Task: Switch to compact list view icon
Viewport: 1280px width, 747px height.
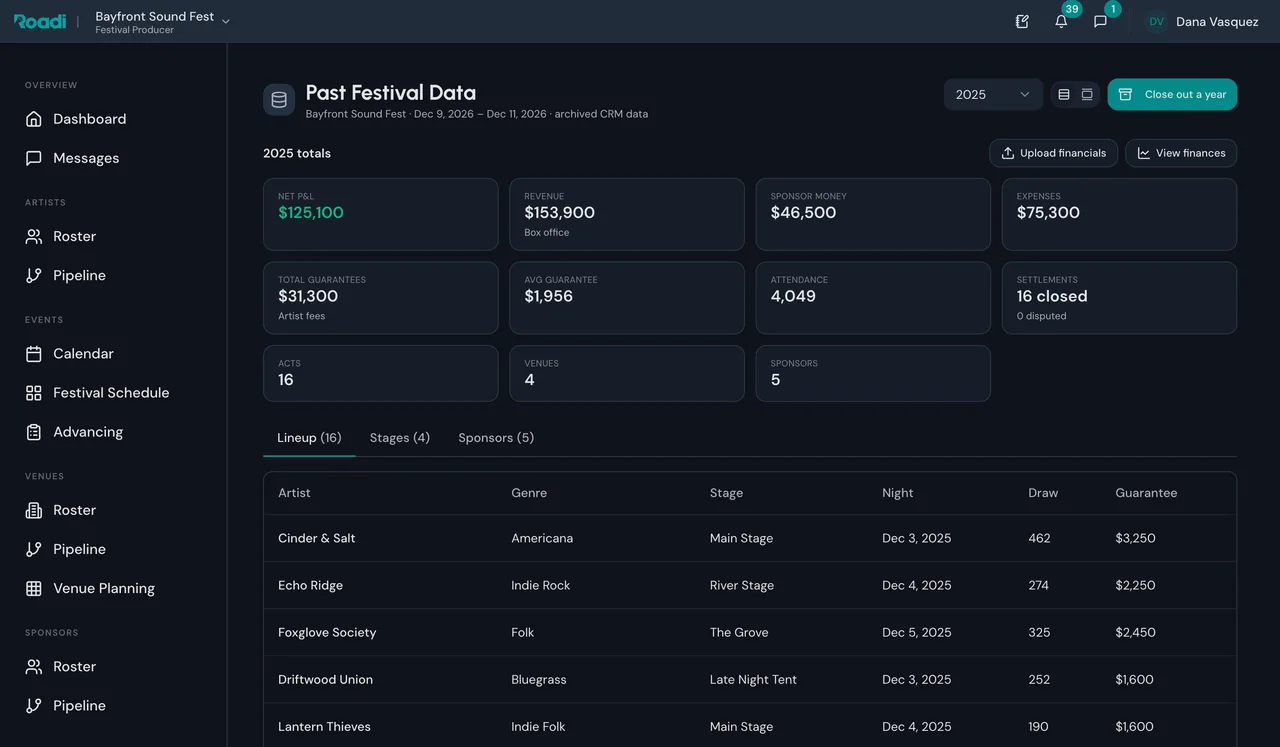Action: tap(1064, 94)
